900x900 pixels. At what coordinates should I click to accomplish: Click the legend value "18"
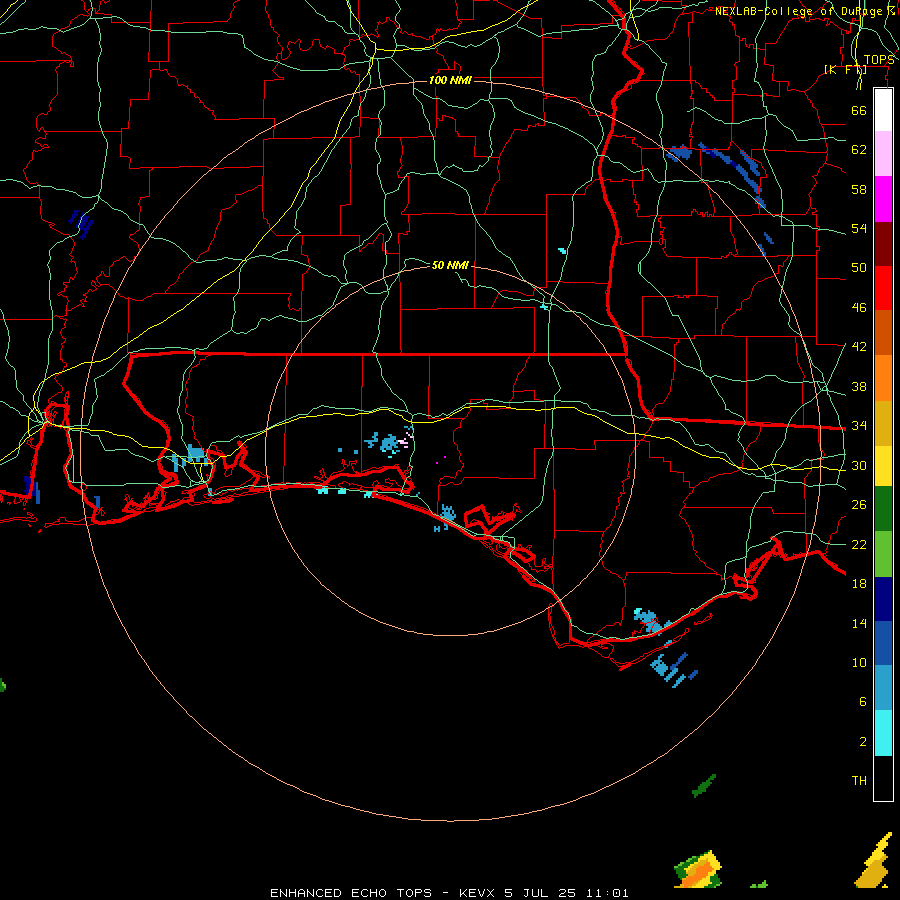(x=859, y=584)
